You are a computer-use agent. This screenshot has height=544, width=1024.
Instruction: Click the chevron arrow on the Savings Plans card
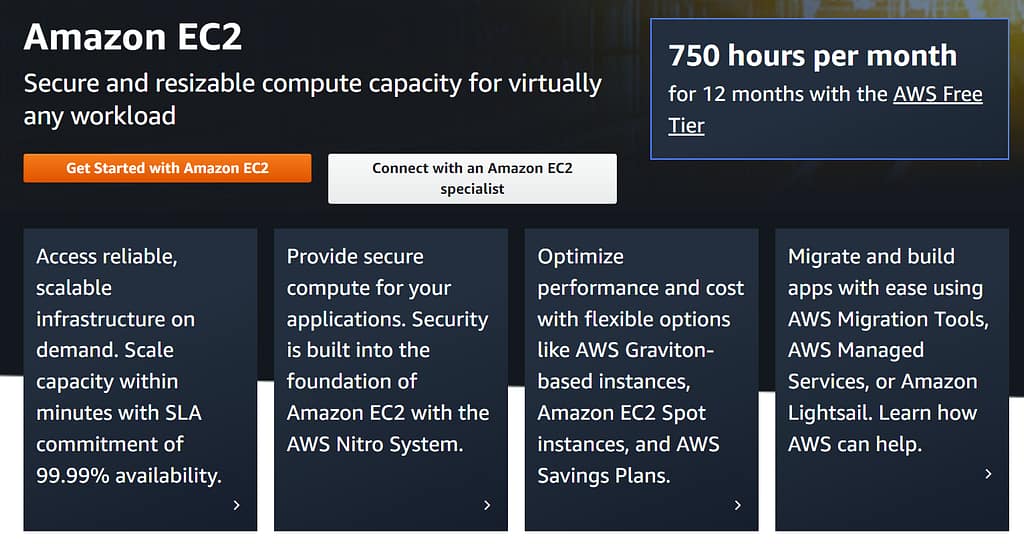tap(738, 505)
